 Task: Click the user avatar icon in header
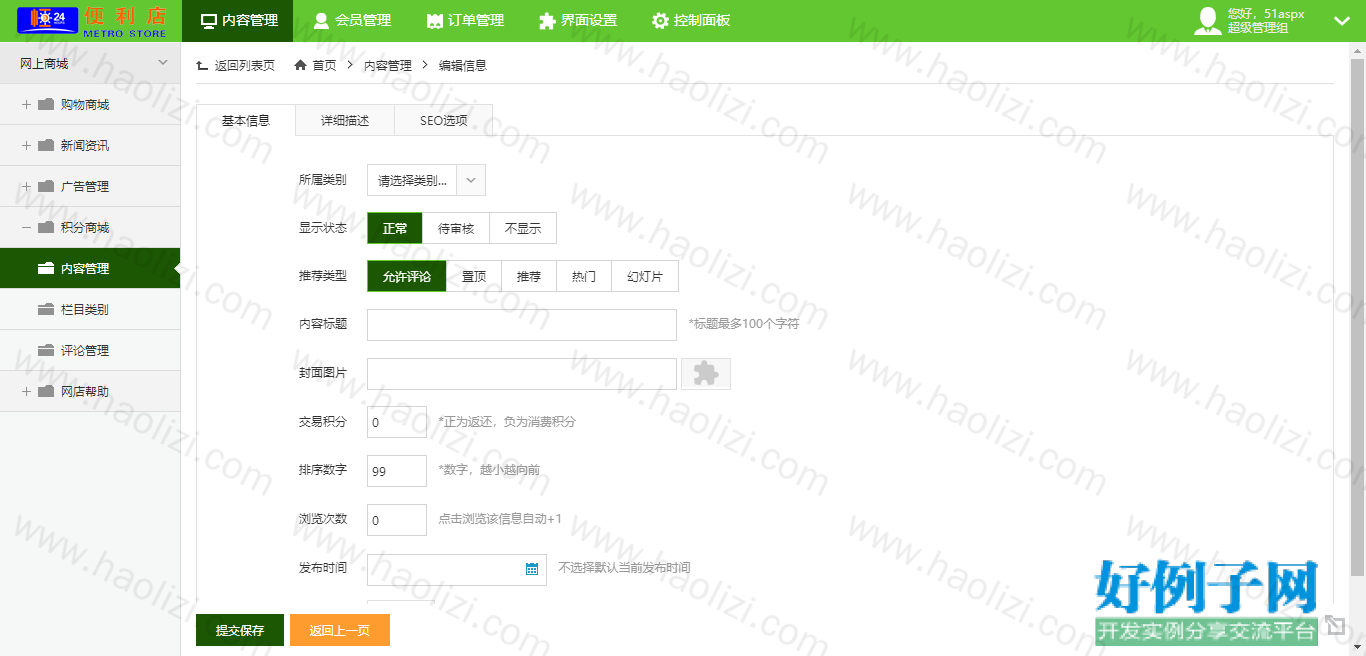coord(1208,20)
